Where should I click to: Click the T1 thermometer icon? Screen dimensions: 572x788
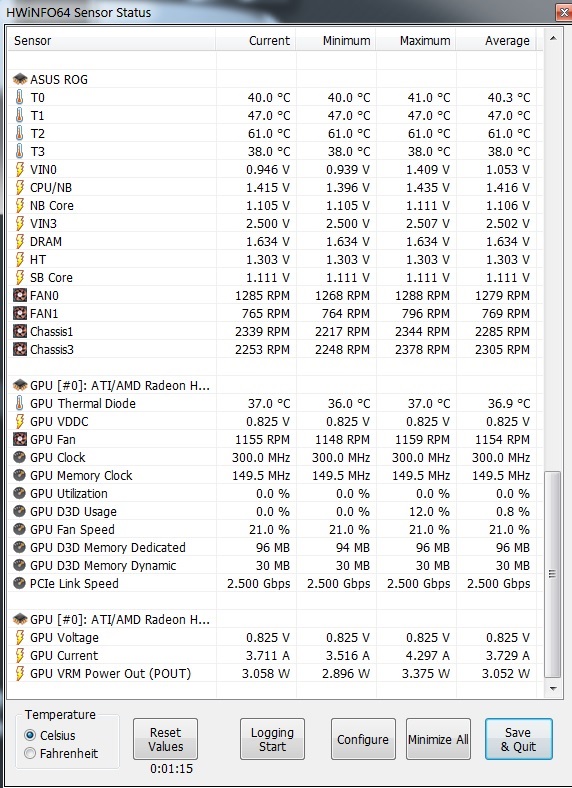pos(20,116)
